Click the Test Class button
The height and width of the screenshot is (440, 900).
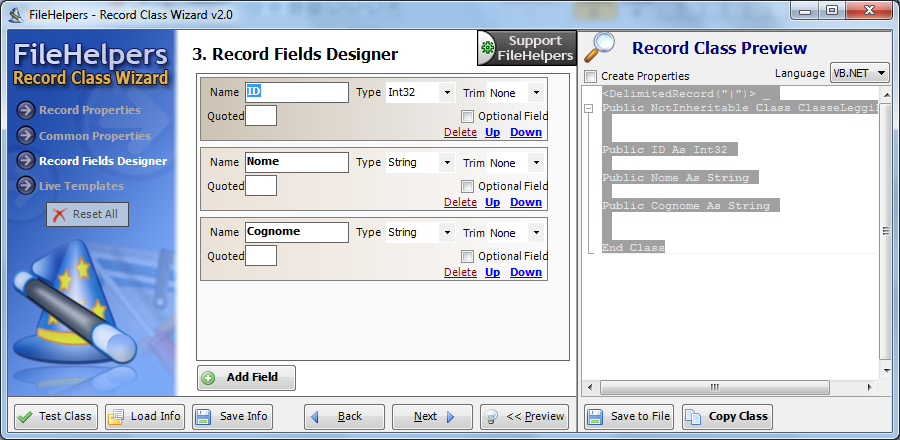click(56, 416)
